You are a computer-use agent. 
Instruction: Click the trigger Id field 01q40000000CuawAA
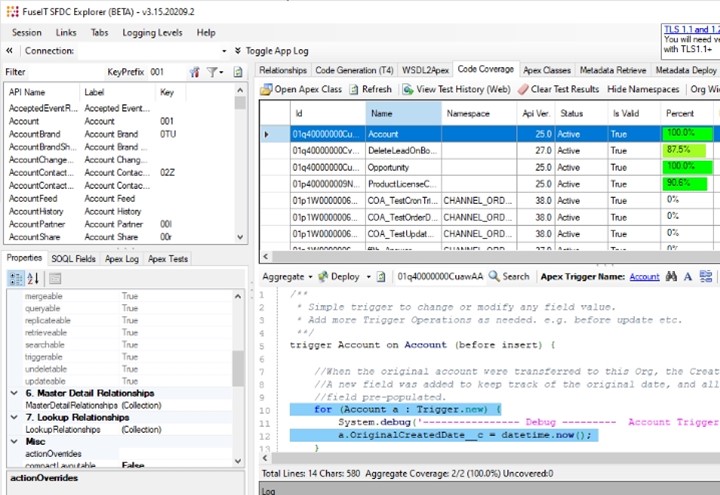point(440,276)
